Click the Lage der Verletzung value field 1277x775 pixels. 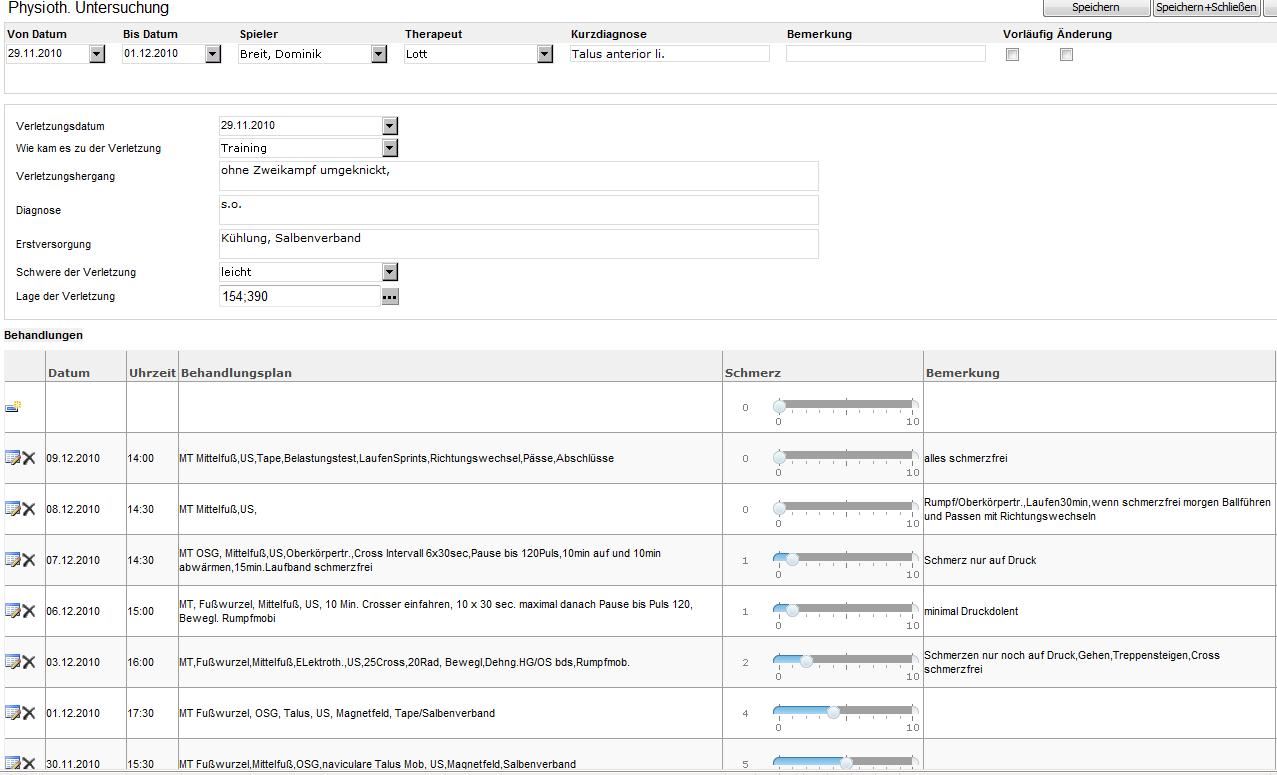(300, 297)
